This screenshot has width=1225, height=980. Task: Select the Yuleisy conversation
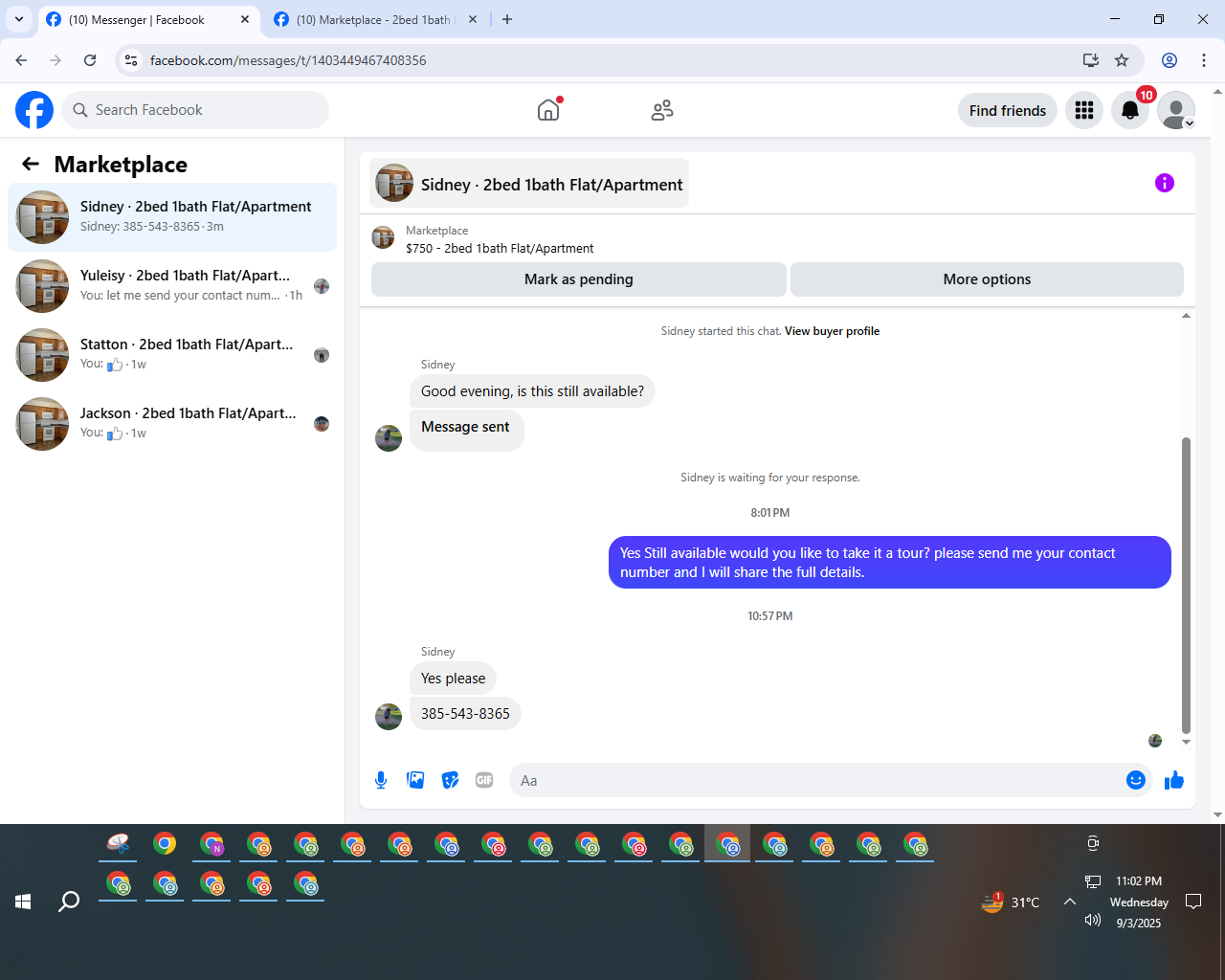(172, 286)
